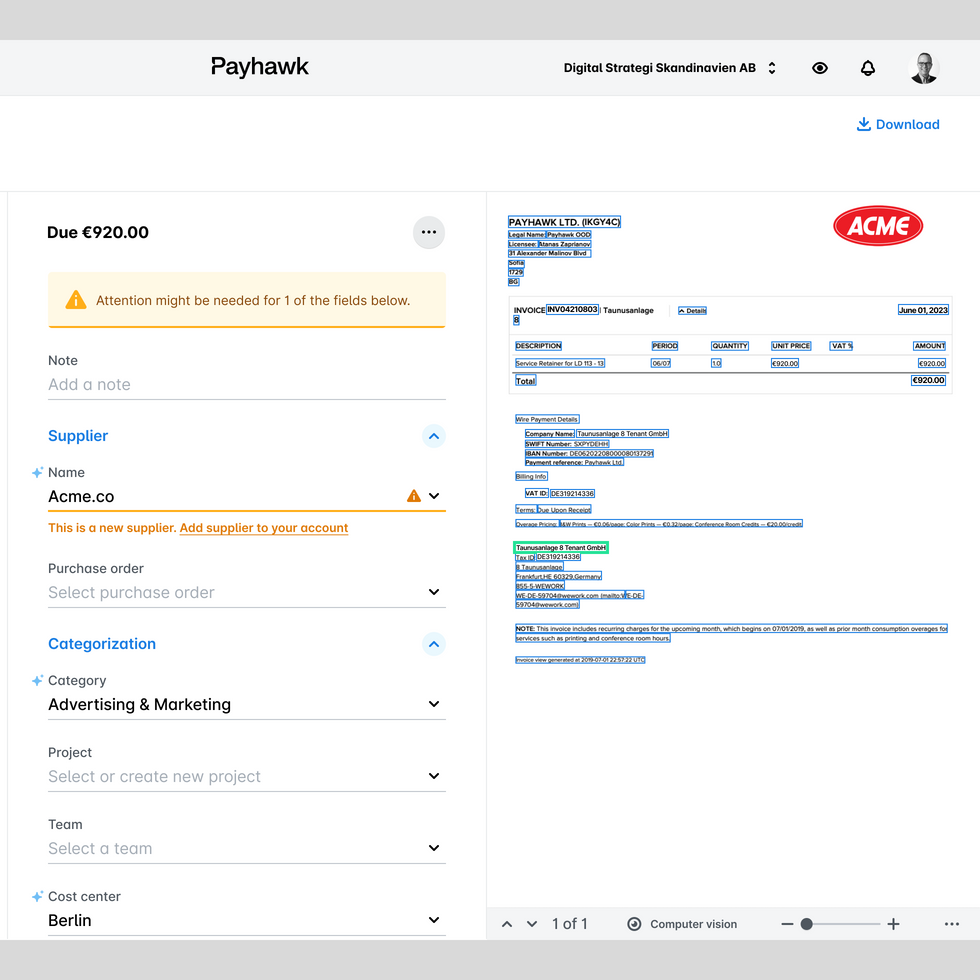Click the warning triangle in attention banner

coord(76,300)
